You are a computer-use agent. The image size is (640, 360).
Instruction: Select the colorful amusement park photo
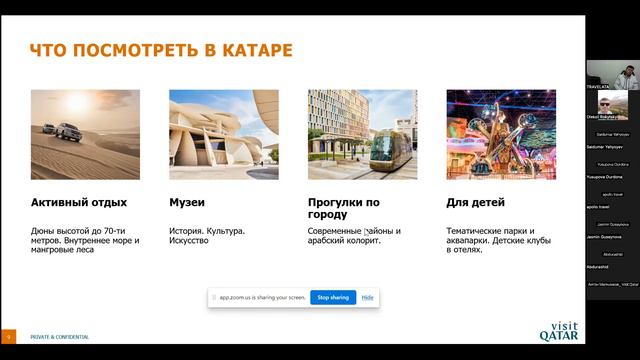(501, 135)
